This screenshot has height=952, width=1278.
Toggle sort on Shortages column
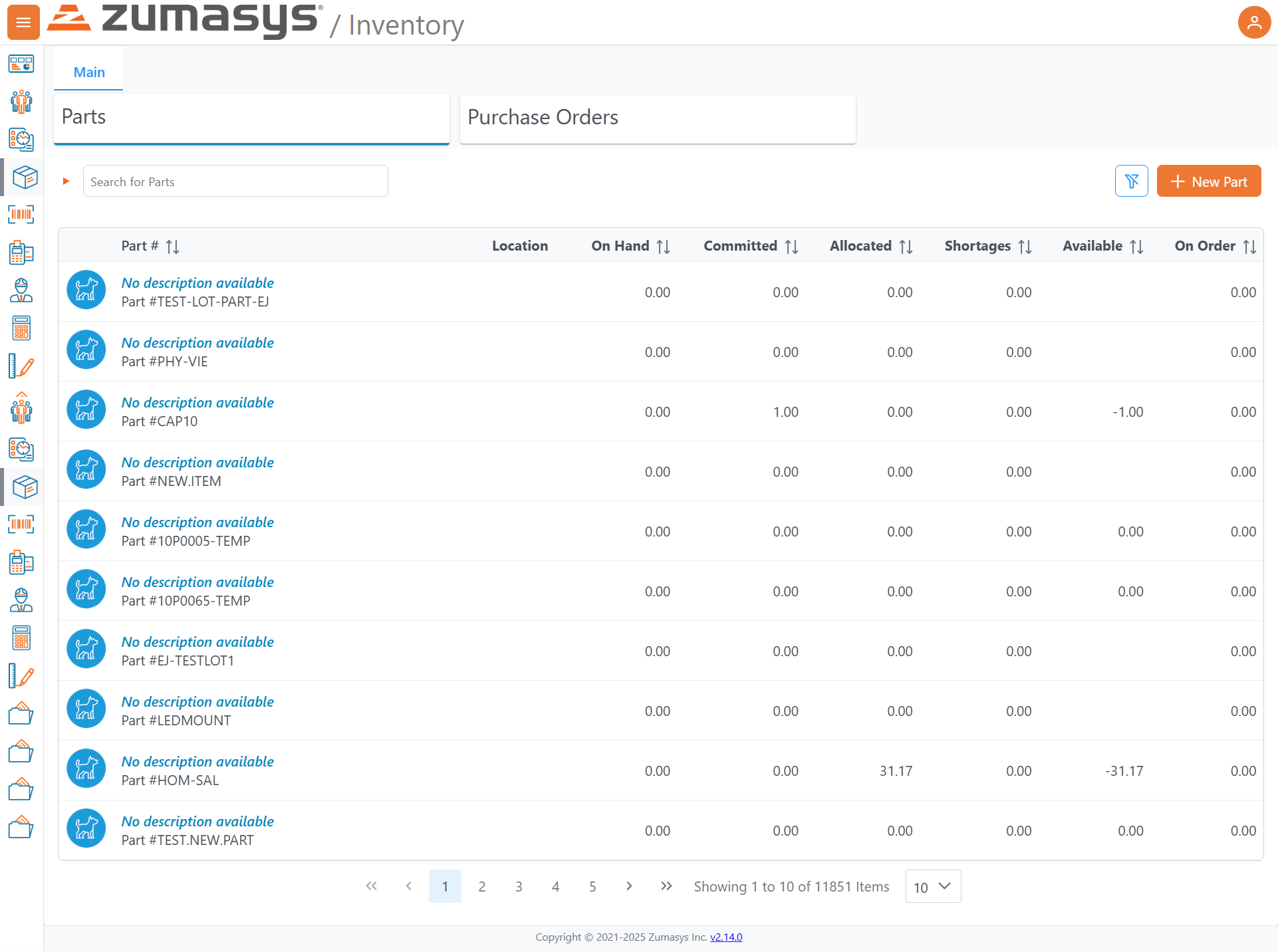point(1025,247)
